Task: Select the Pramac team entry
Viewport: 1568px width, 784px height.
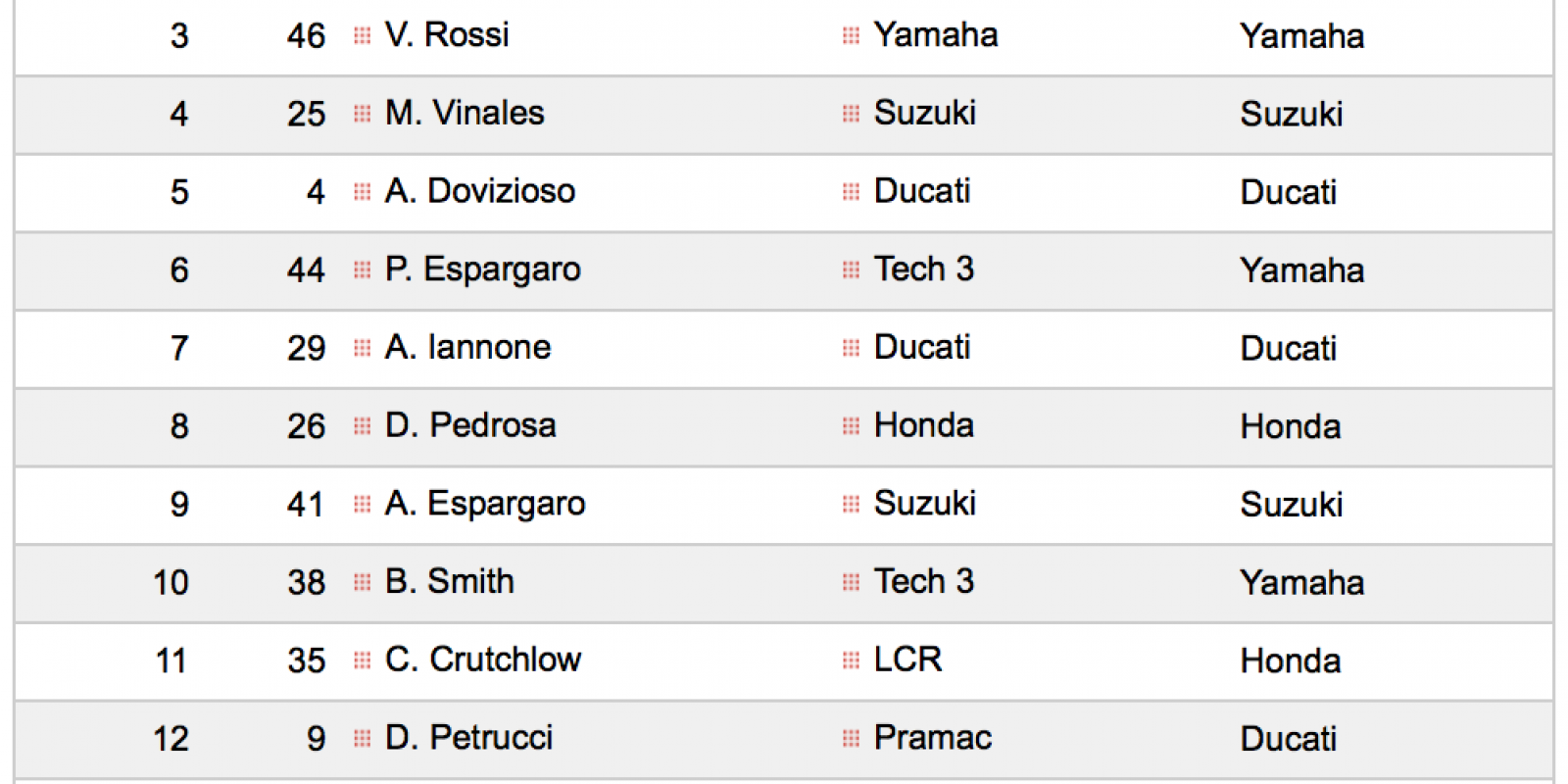Action: [932, 737]
